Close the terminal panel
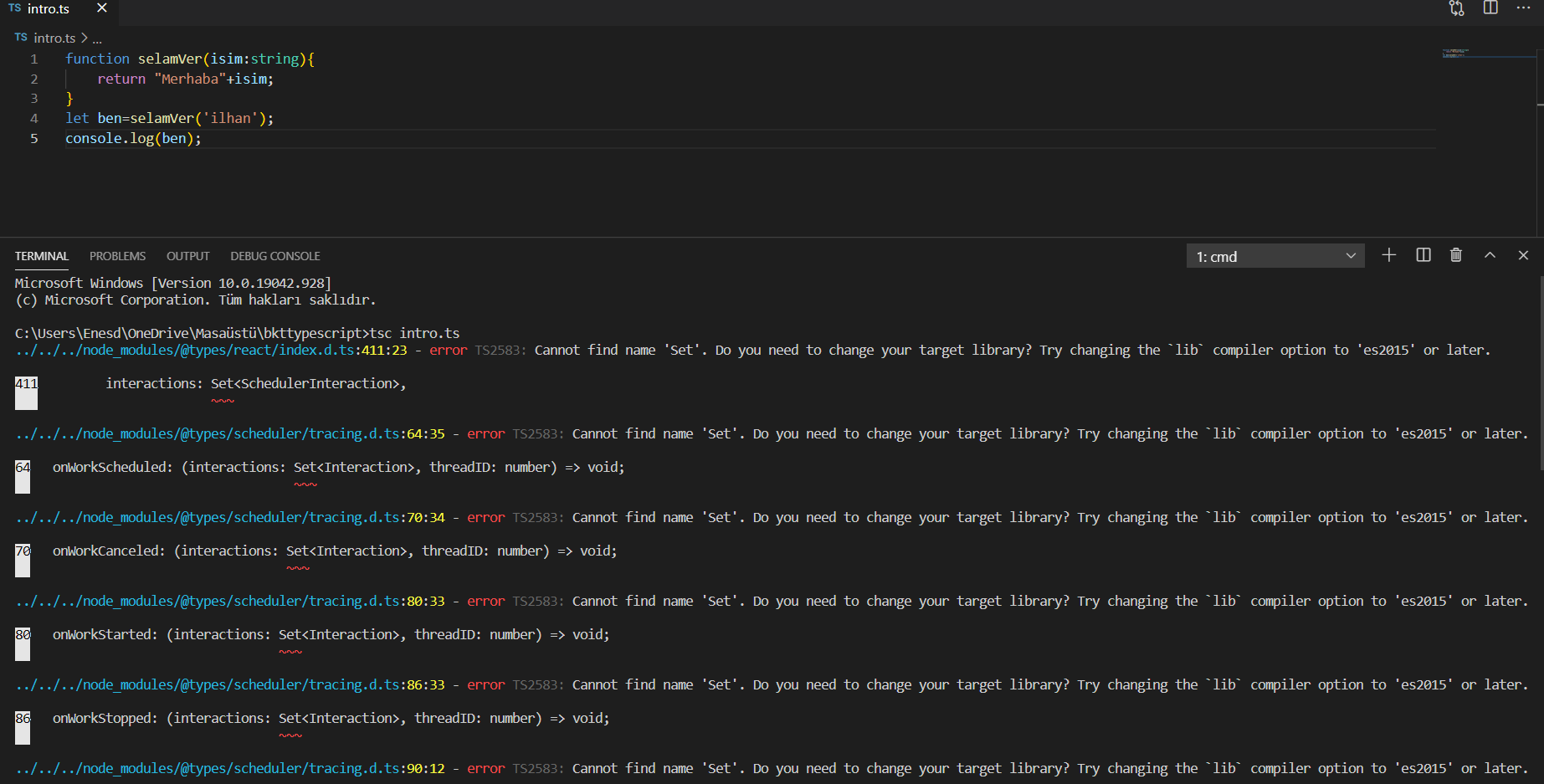The image size is (1544, 784). (x=1523, y=255)
